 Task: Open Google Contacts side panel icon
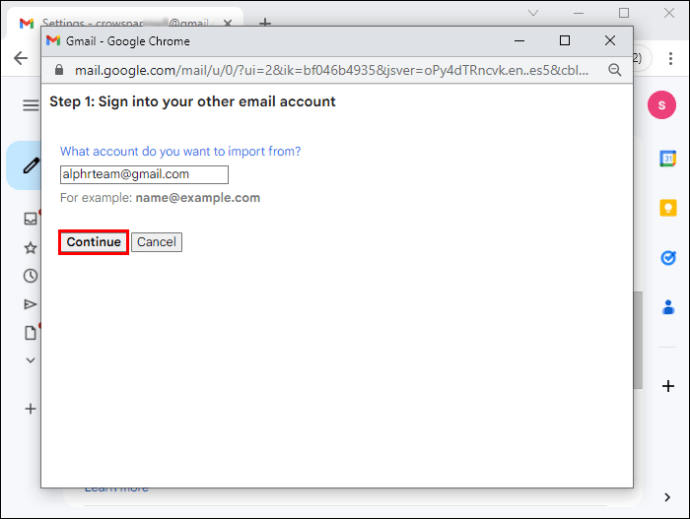point(667,308)
